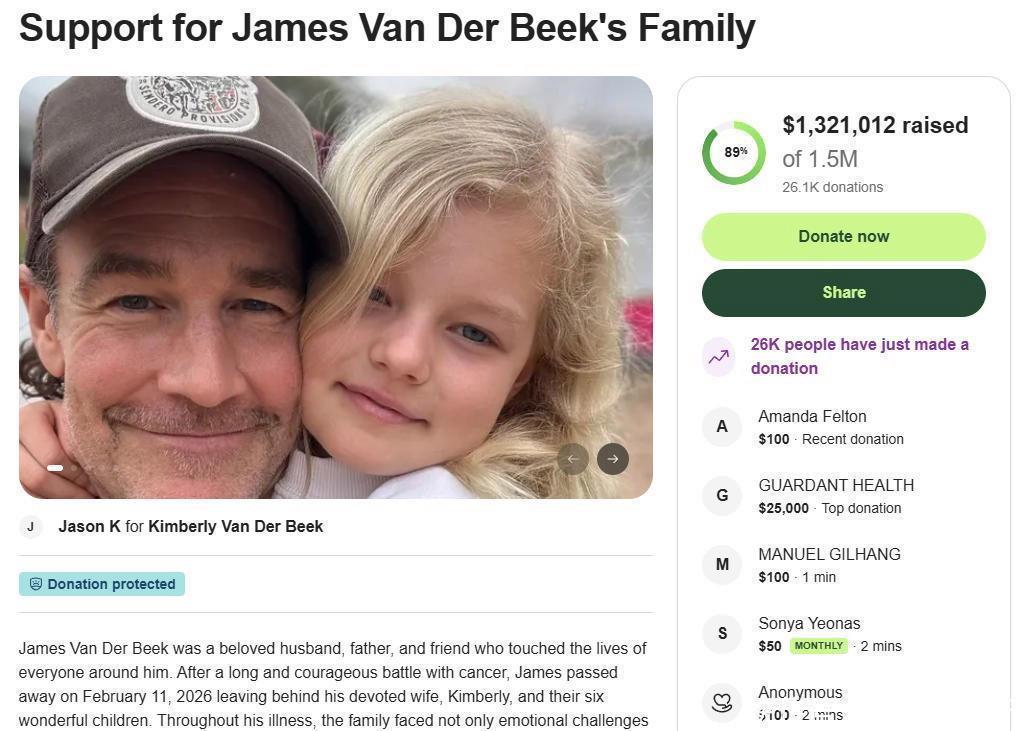Viewport: 1029px width, 731px height.
Task: Open the Kimberly Van Der Beek beneficiary link
Action: [236, 526]
